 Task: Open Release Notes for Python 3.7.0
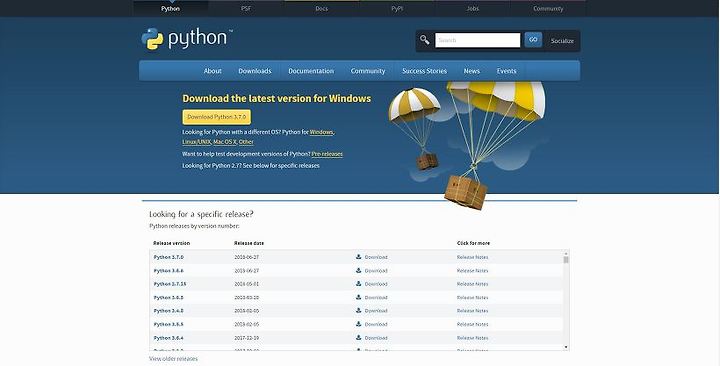472,257
